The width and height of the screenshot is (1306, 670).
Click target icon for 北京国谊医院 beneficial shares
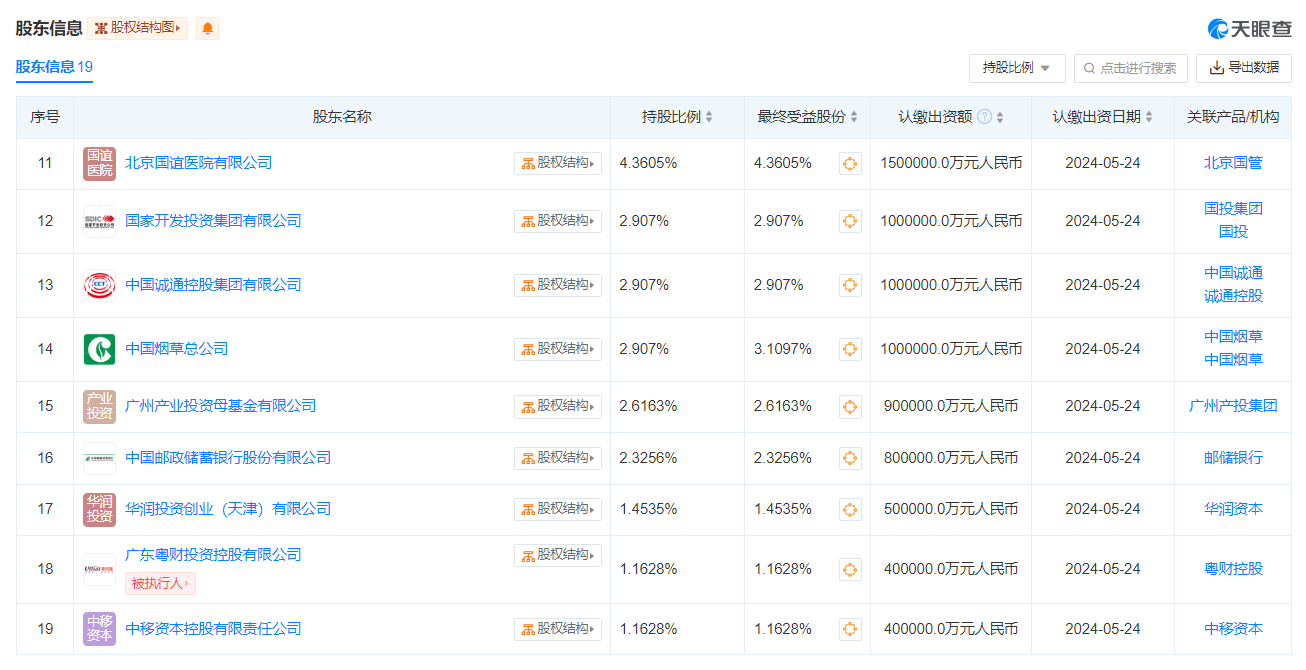[x=850, y=163]
